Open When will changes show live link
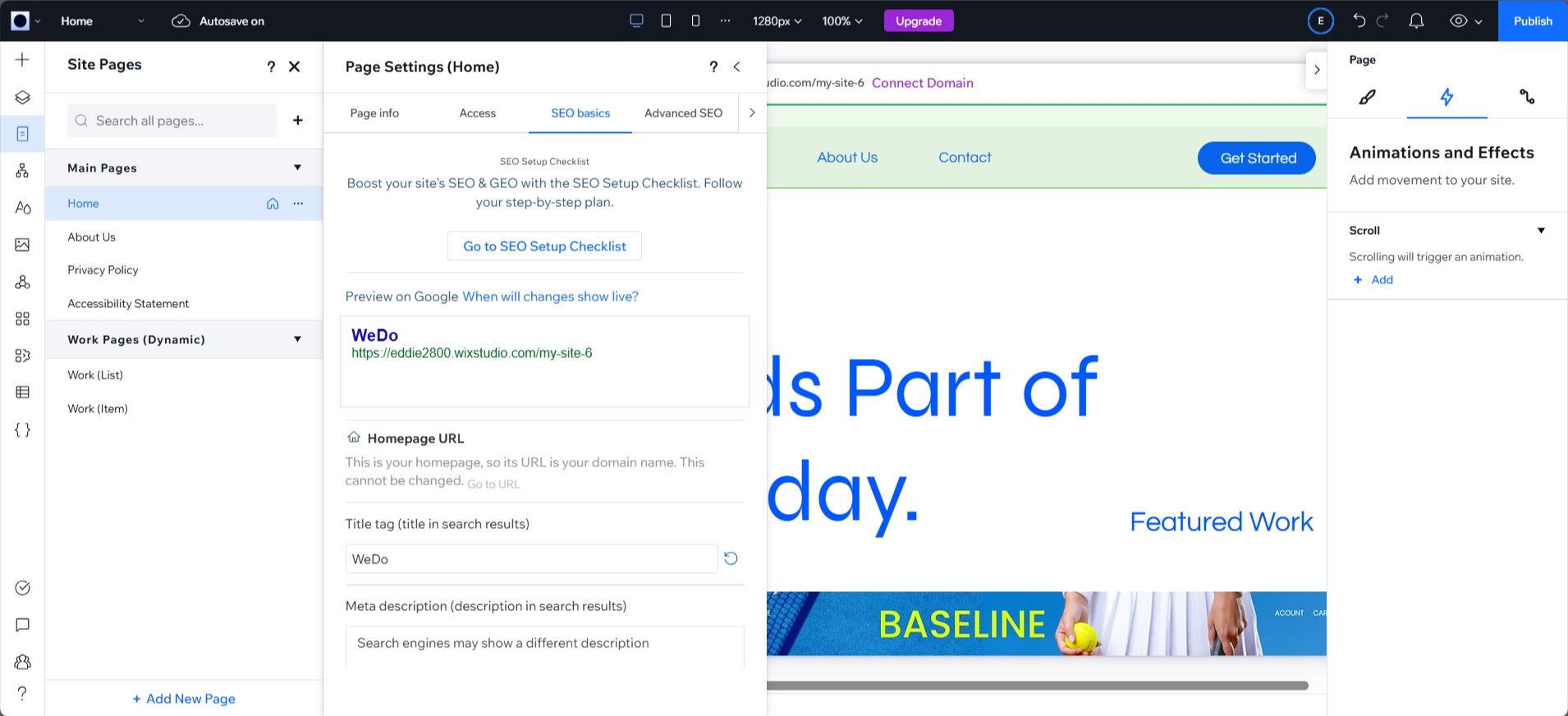The image size is (1568, 716). 550,296
